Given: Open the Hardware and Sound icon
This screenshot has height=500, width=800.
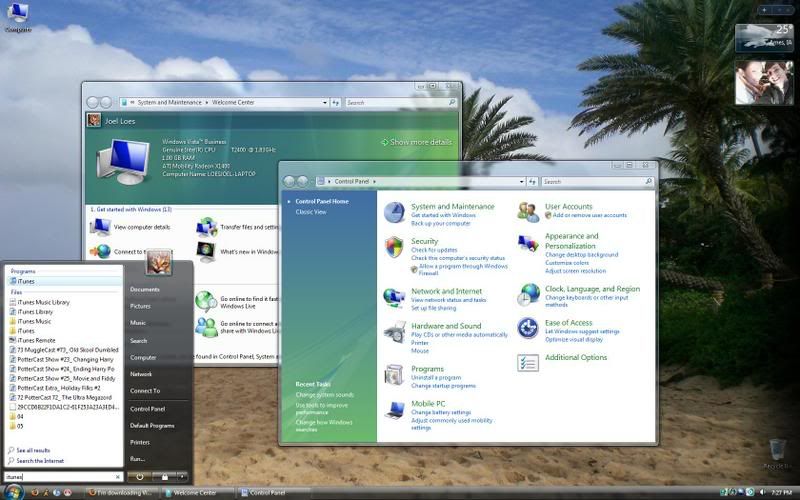Looking at the screenshot, I should click(394, 332).
